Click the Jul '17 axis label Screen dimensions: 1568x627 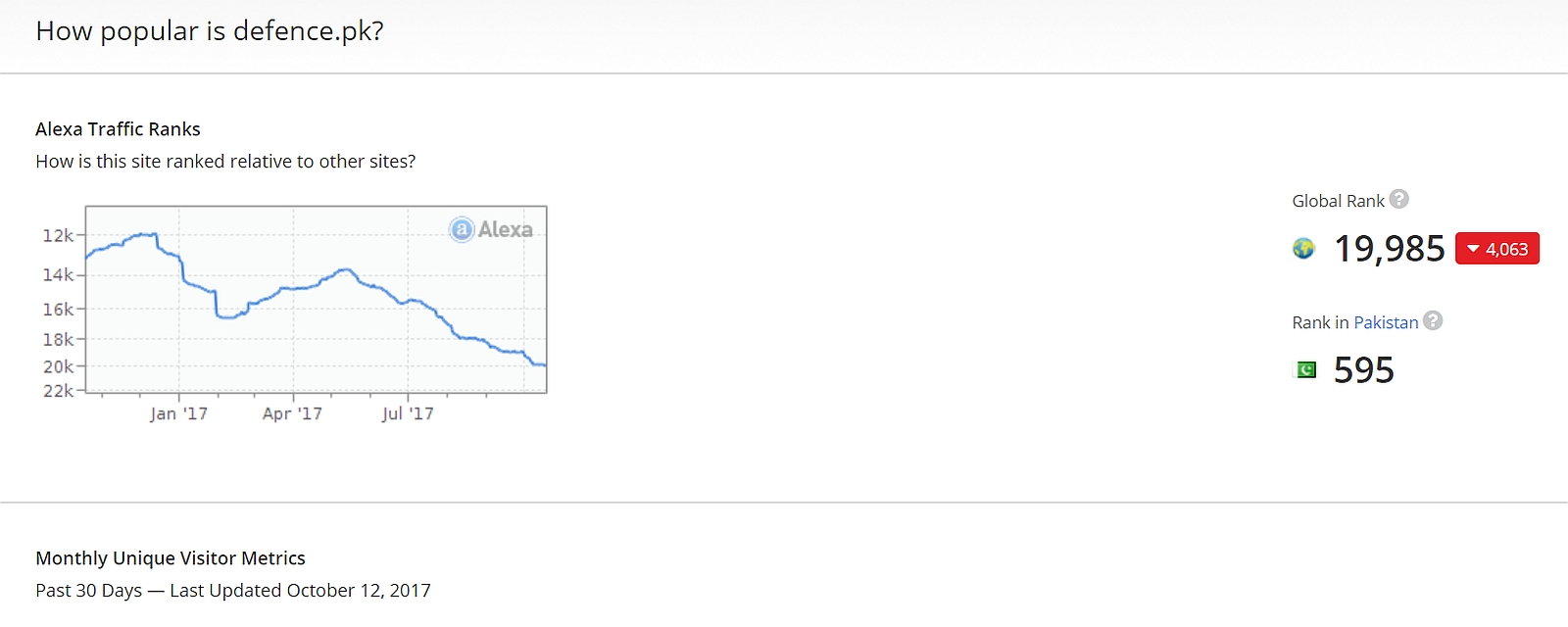[x=408, y=413]
